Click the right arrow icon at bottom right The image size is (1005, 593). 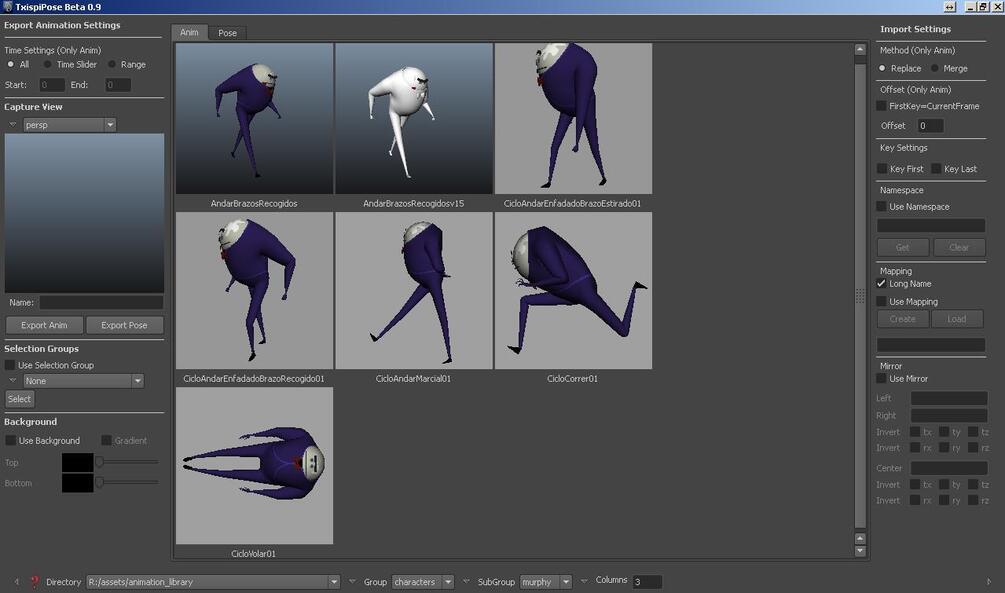pyautogui.click(x=988, y=581)
